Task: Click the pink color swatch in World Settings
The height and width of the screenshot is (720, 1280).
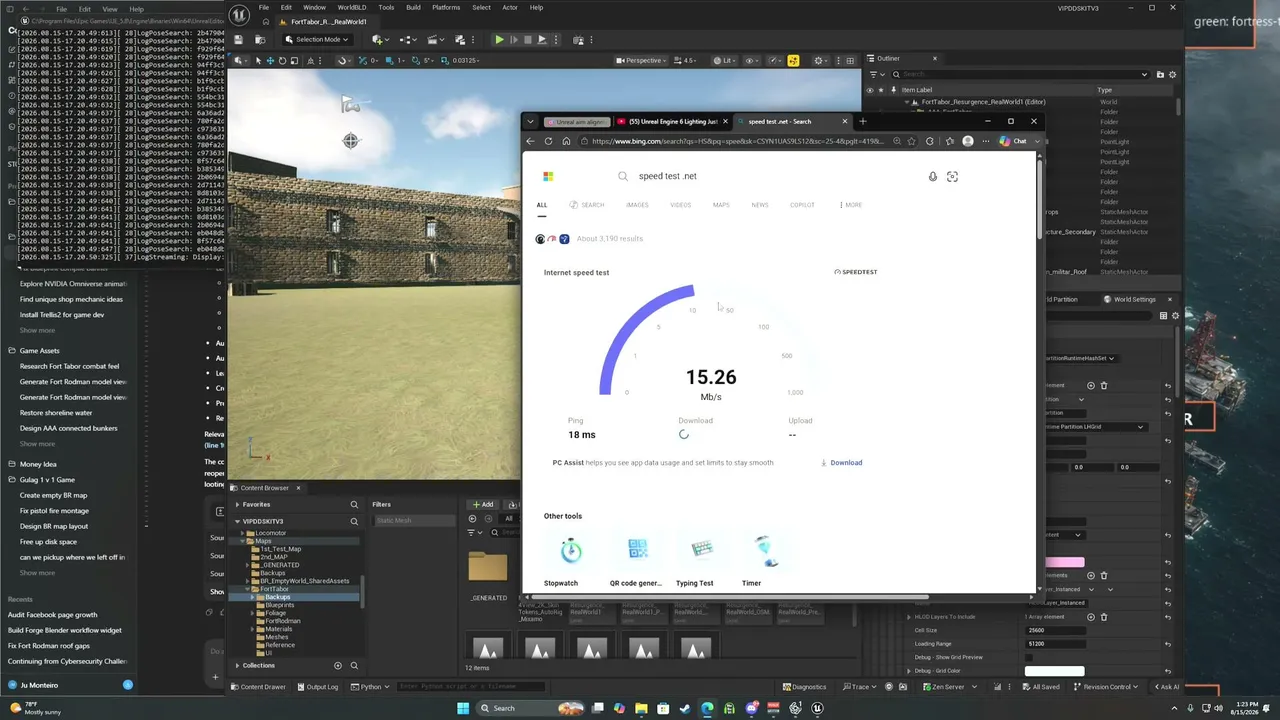Action: (1064, 562)
